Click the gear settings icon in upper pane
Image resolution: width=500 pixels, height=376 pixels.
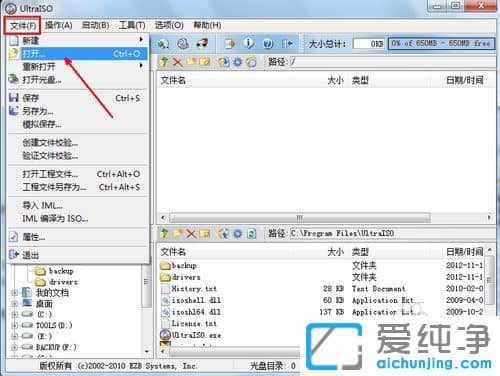[237, 62]
